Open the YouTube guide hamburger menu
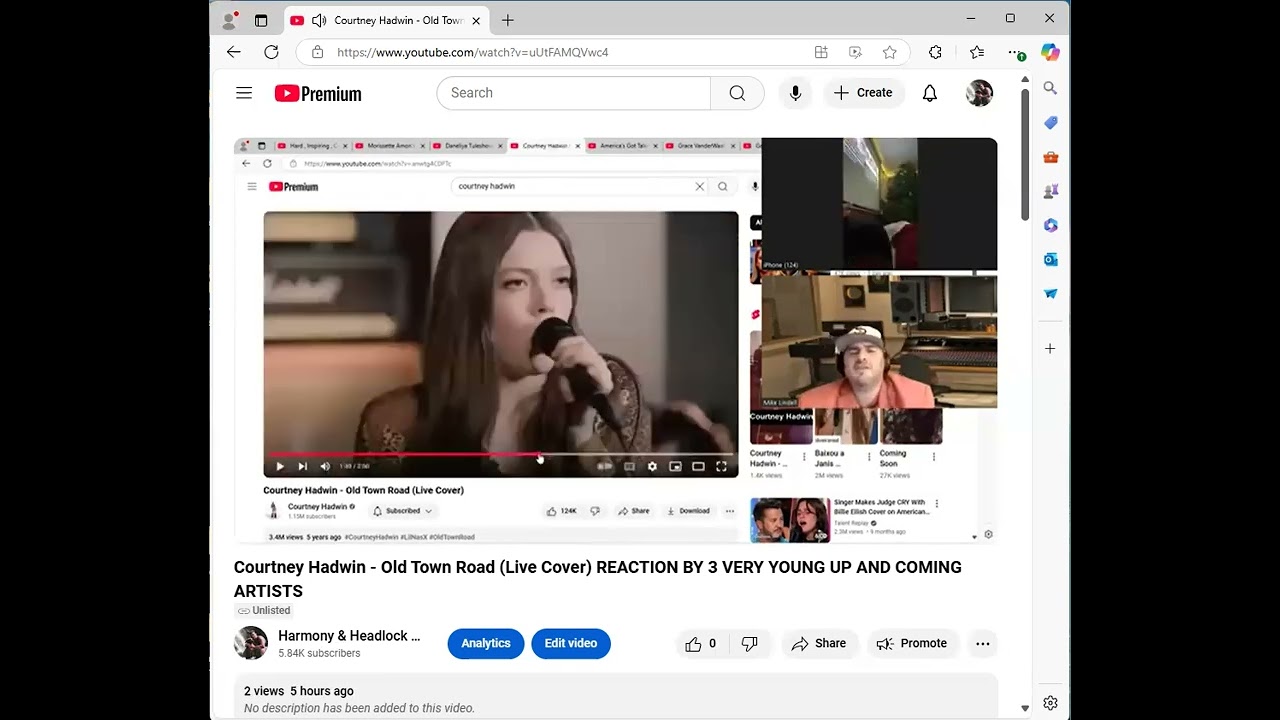This screenshot has height=720, width=1280. 244,93
